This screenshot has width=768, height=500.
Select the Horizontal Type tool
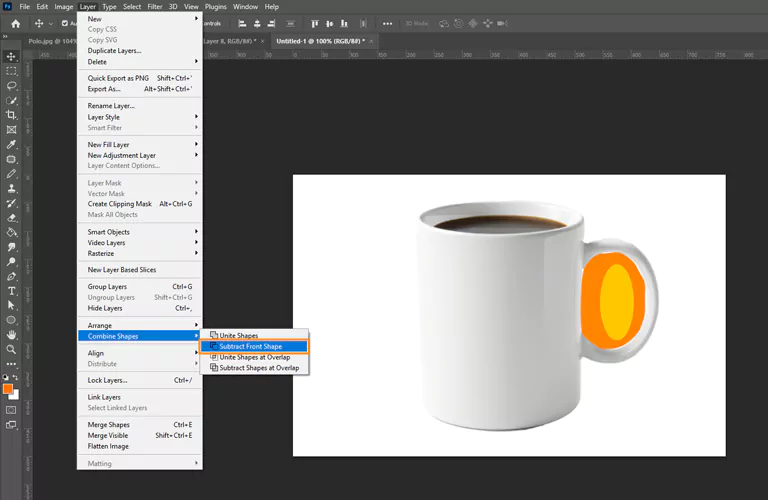[x=11, y=291]
